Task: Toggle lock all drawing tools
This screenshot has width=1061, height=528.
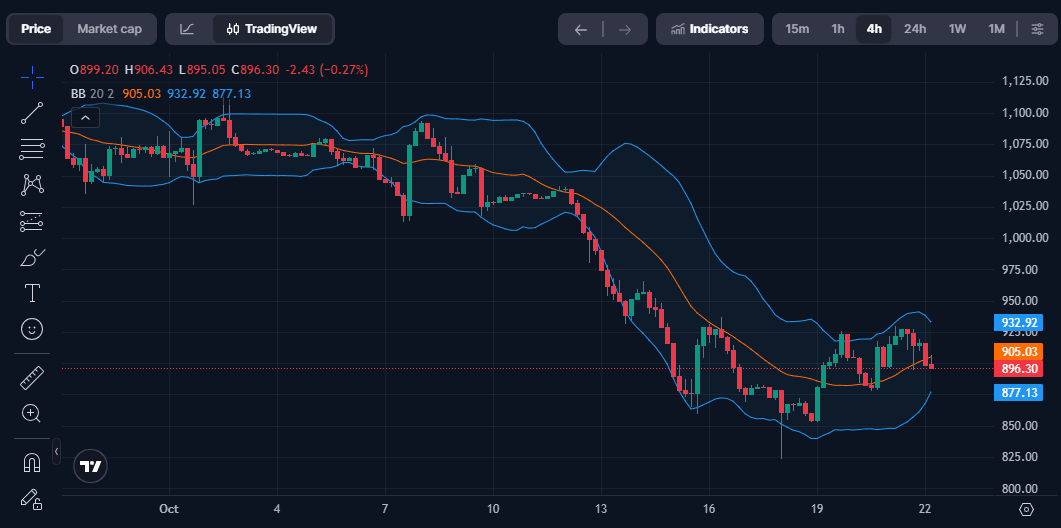Action: click(32, 499)
